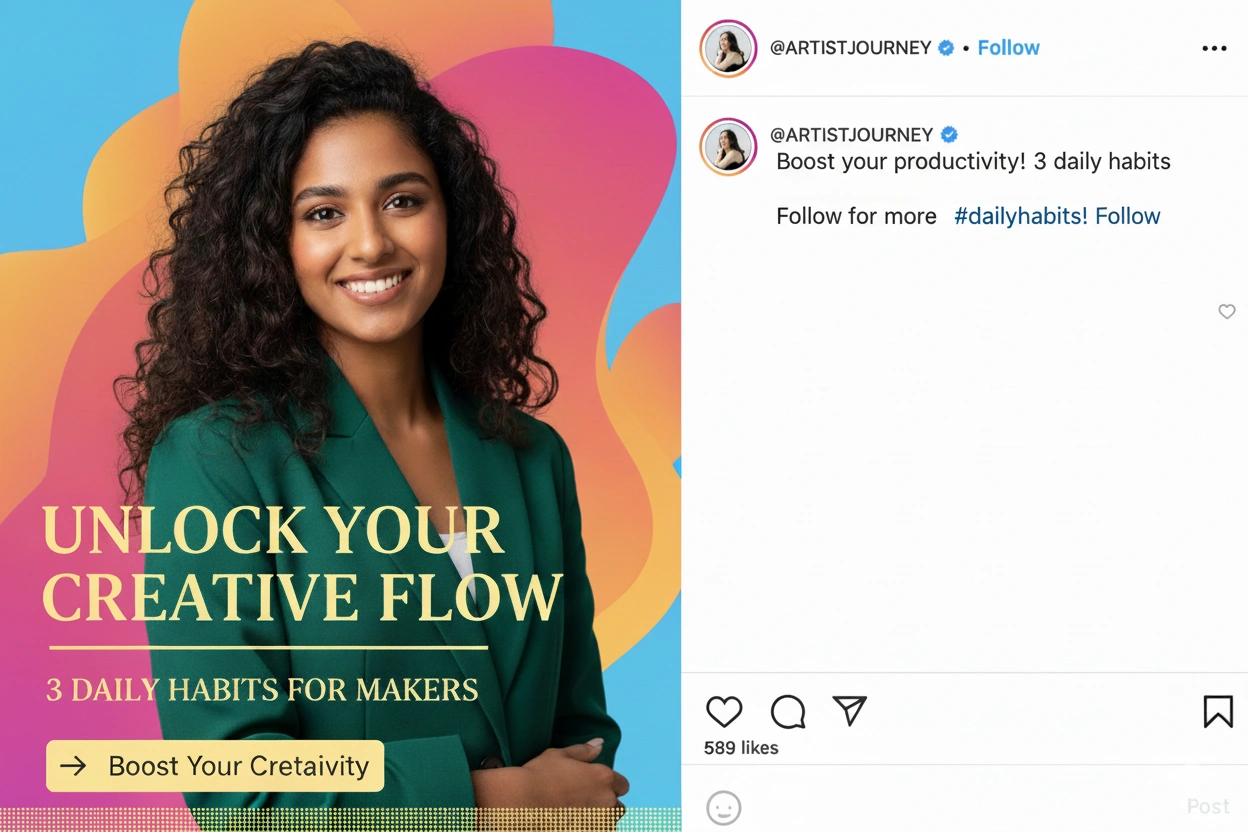
Task: Toggle like state on the post heart
Action: pos(724,712)
